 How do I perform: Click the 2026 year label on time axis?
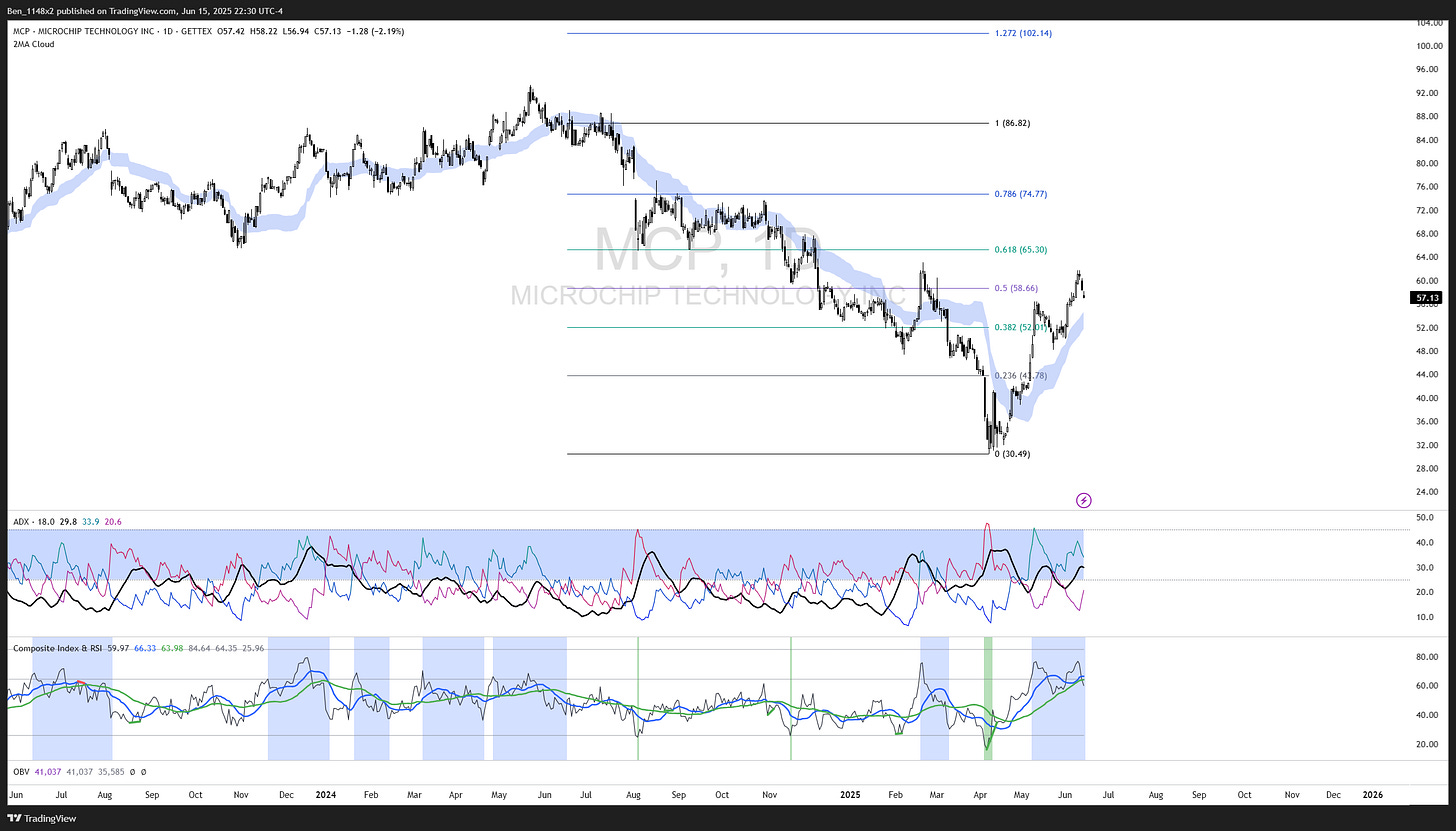[x=1373, y=794]
